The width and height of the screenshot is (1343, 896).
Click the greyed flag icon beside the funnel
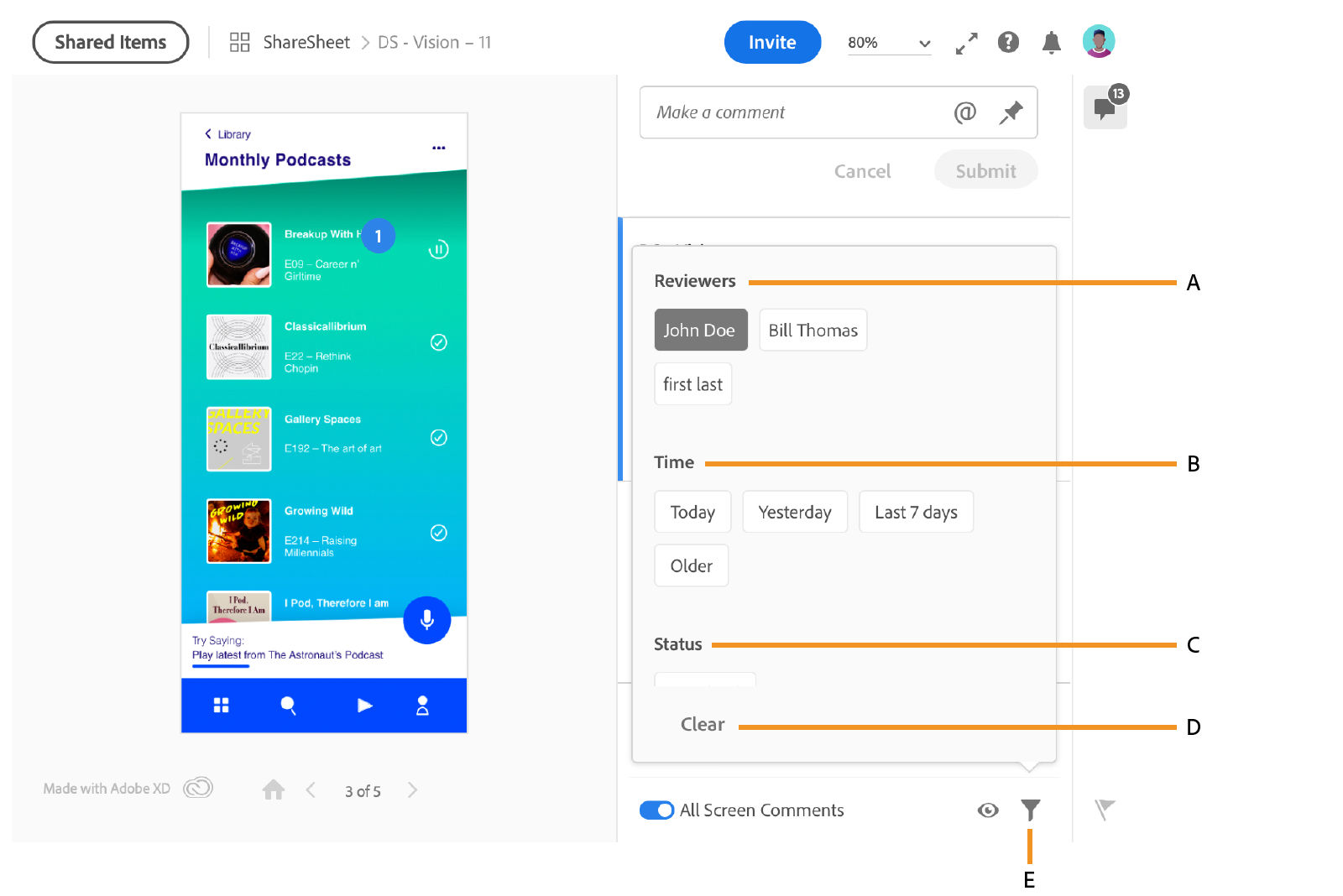1105,810
